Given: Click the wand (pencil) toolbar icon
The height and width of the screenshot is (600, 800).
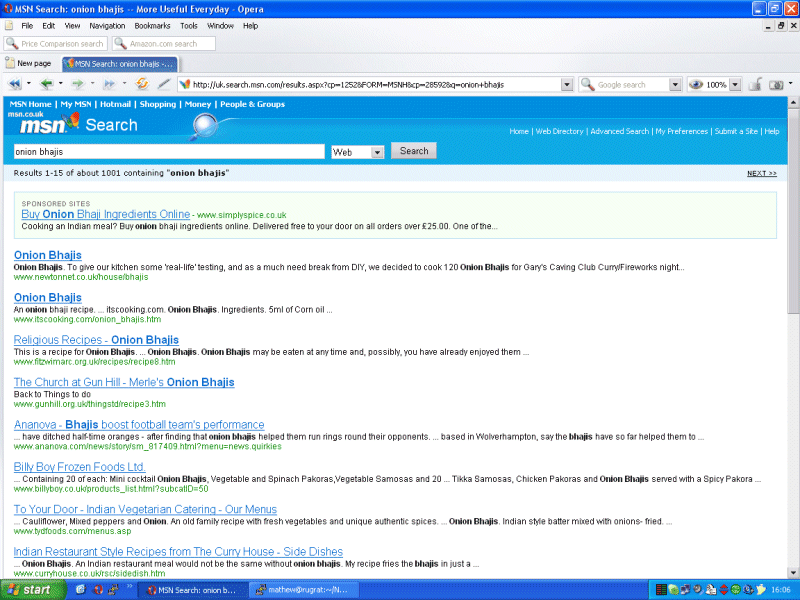Looking at the screenshot, I should 163,85.
